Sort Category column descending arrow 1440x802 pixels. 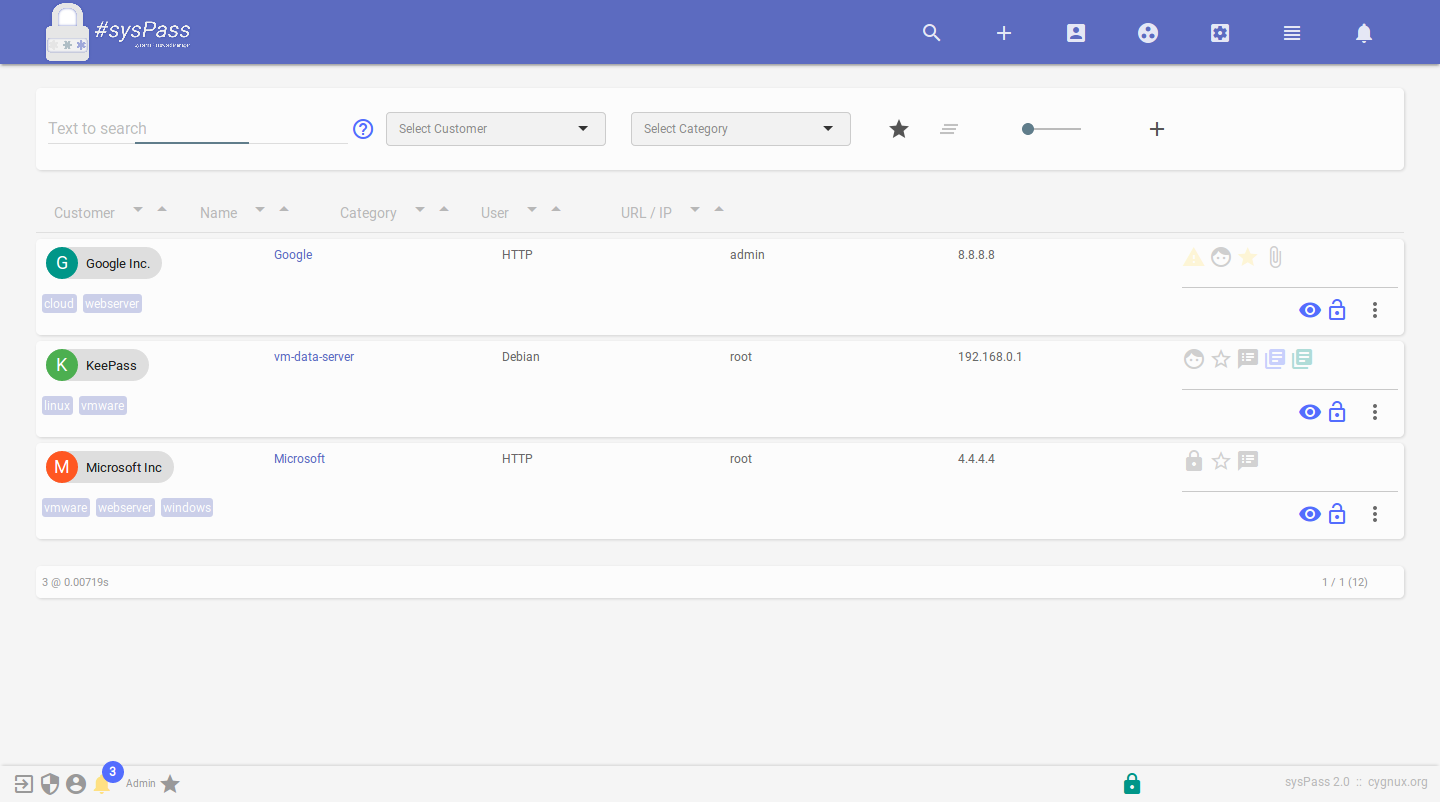(420, 209)
